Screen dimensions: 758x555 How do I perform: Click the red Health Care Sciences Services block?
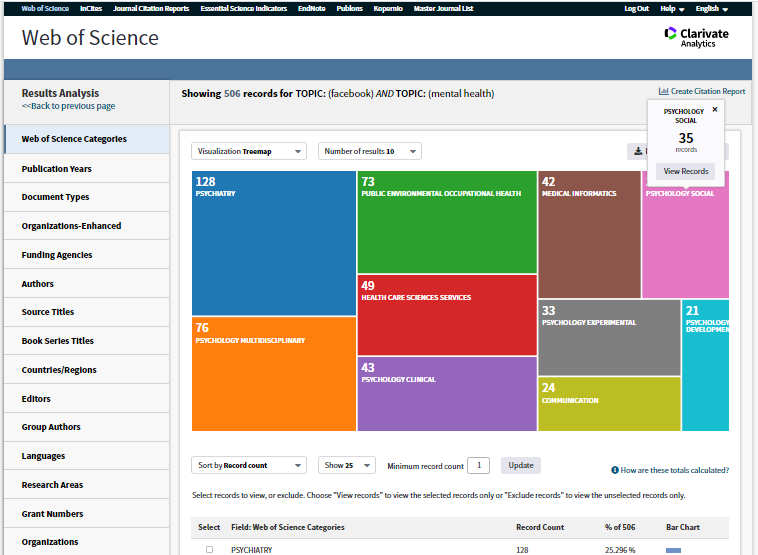point(447,315)
